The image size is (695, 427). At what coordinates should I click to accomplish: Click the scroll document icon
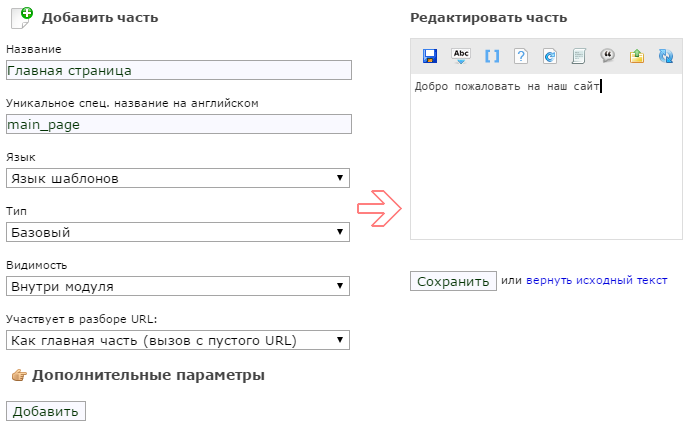(x=578, y=56)
